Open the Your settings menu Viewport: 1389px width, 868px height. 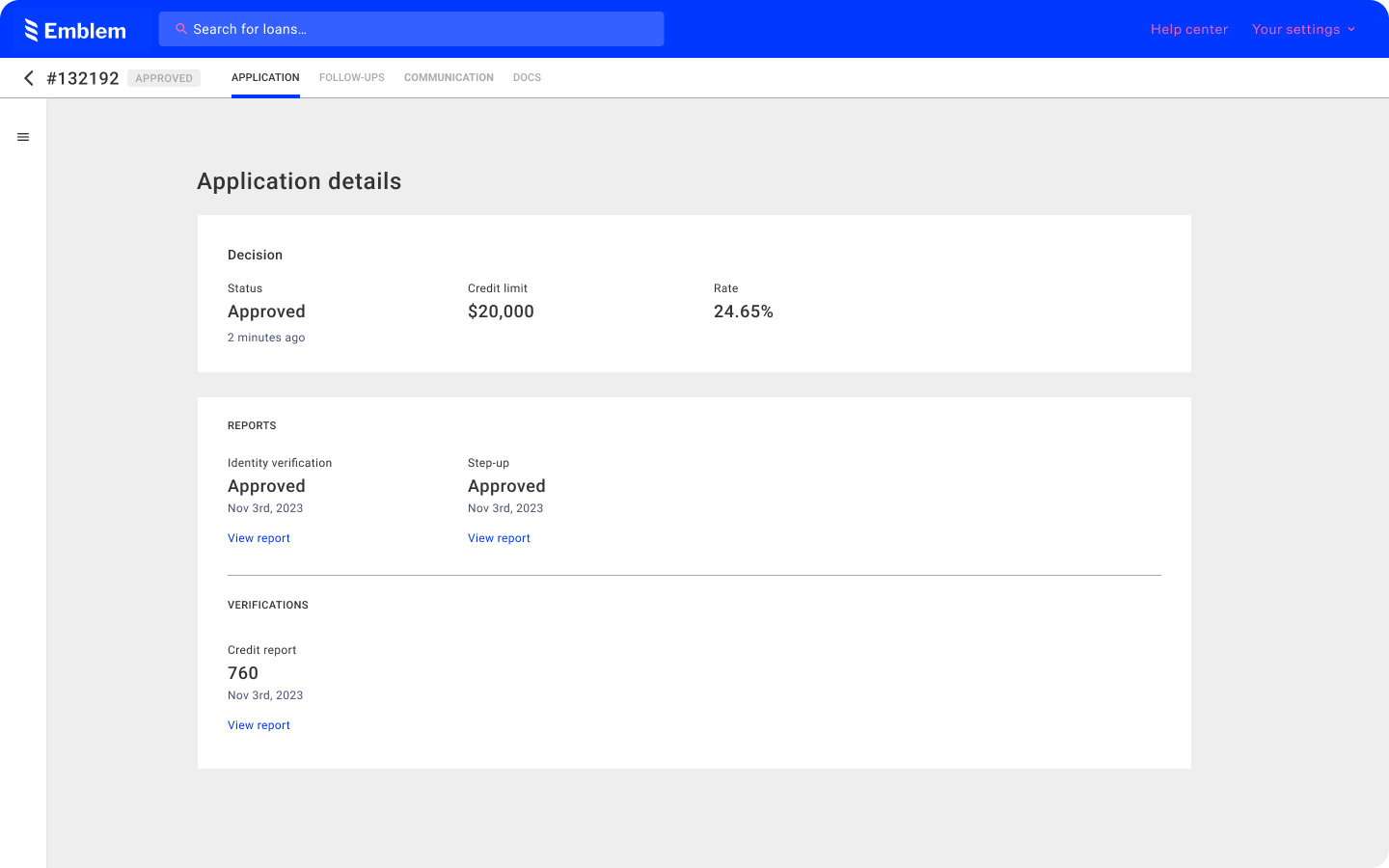[1297, 30]
